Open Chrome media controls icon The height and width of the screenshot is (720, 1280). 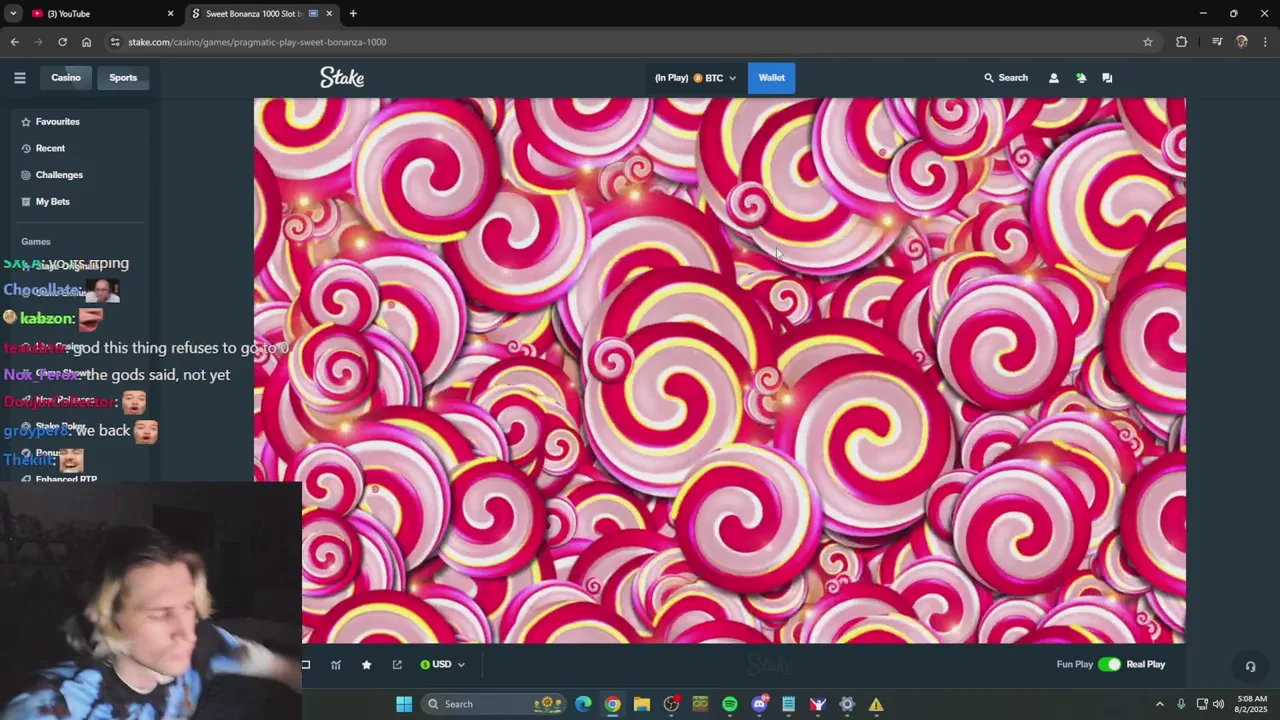click(1217, 42)
